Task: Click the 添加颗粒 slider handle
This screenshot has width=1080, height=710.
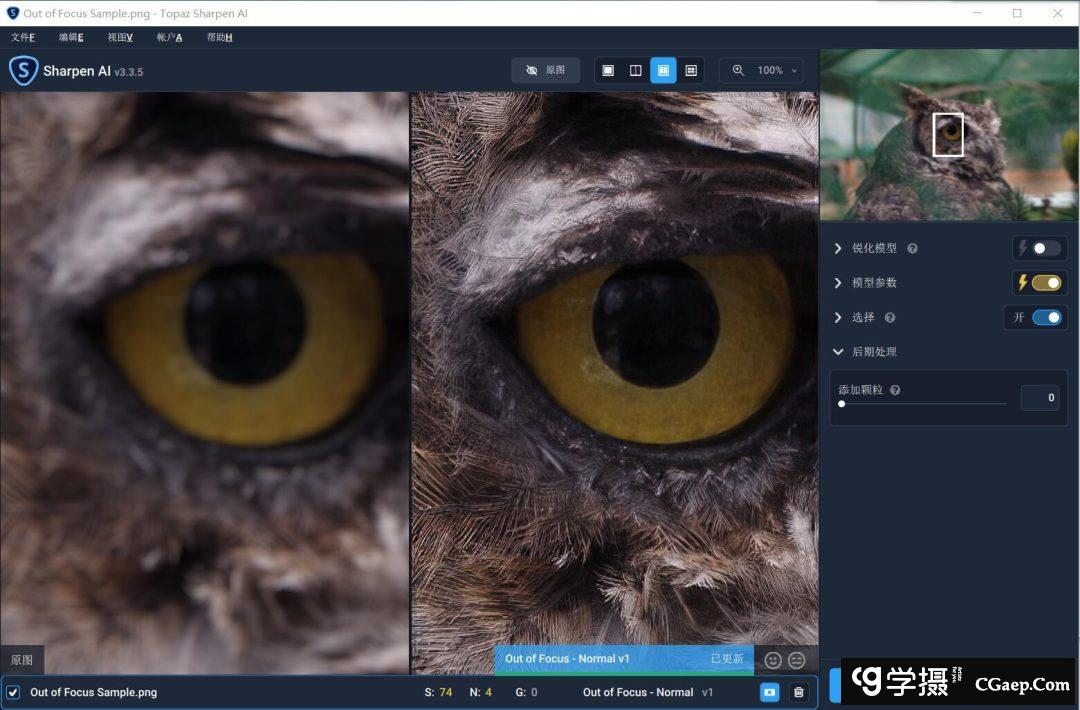Action: tap(842, 404)
